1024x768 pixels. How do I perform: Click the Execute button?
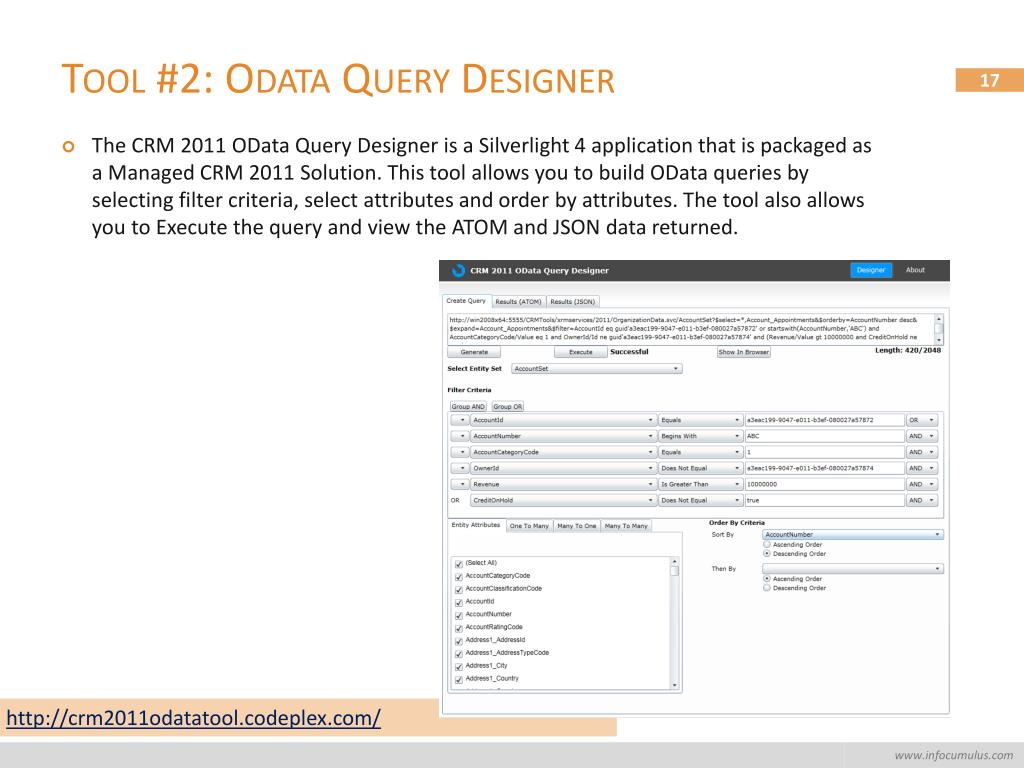(x=581, y=352)
